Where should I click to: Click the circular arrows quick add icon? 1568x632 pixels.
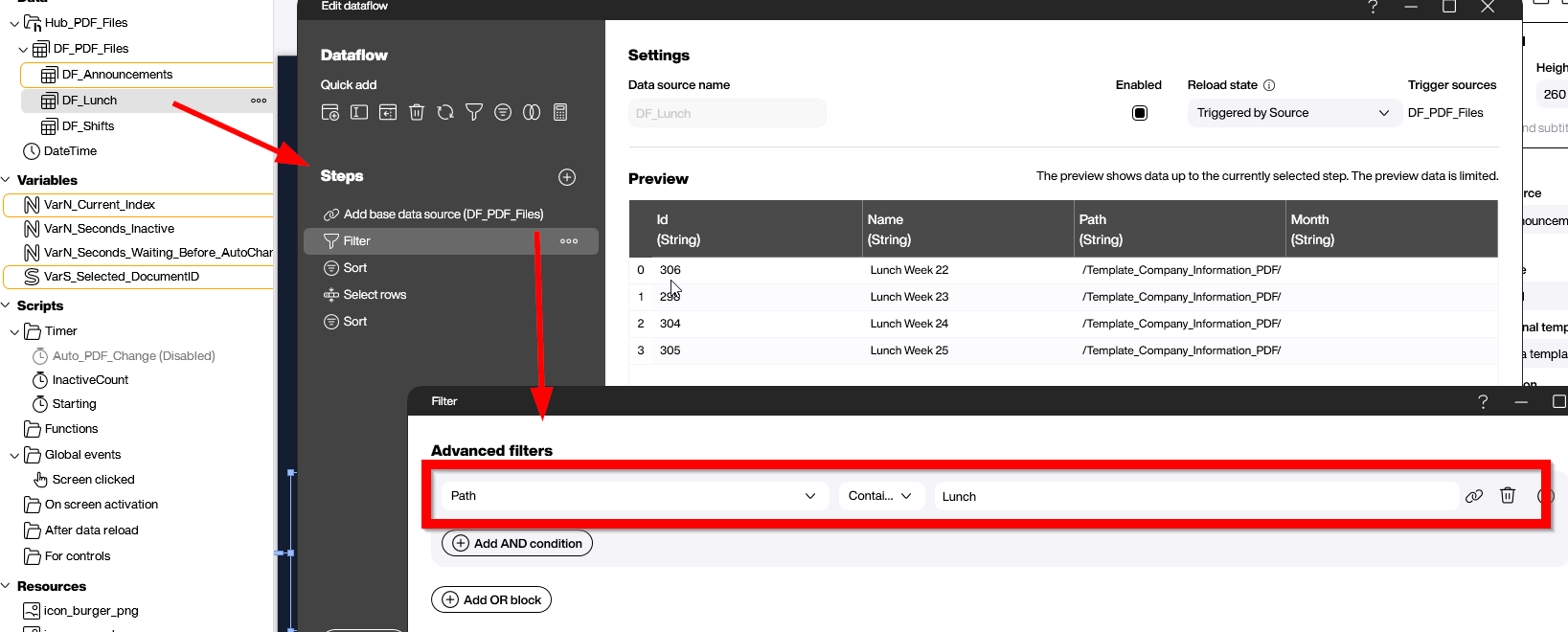[445, 112]
